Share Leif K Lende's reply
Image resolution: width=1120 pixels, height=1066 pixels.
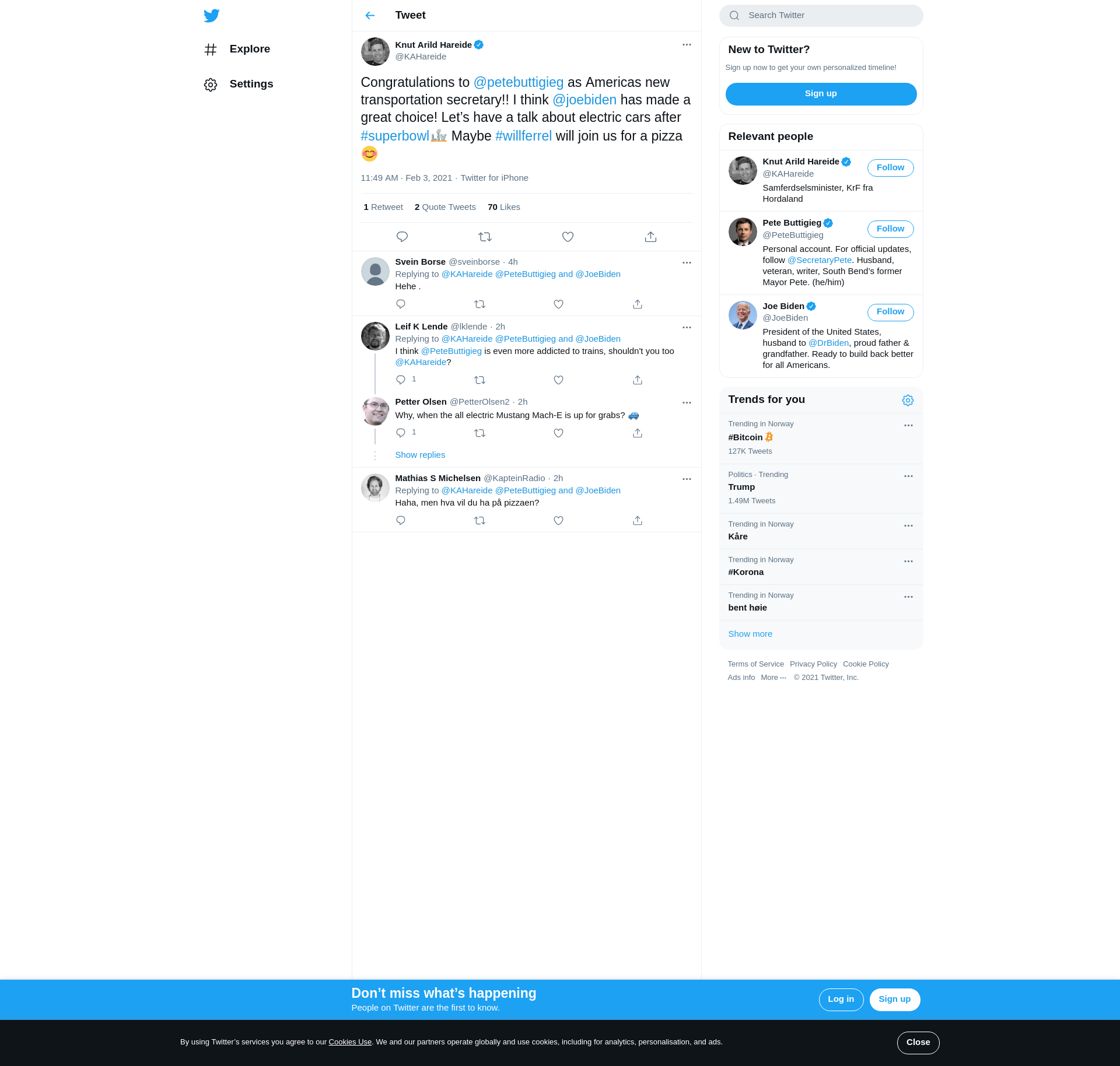click(638, 380)
